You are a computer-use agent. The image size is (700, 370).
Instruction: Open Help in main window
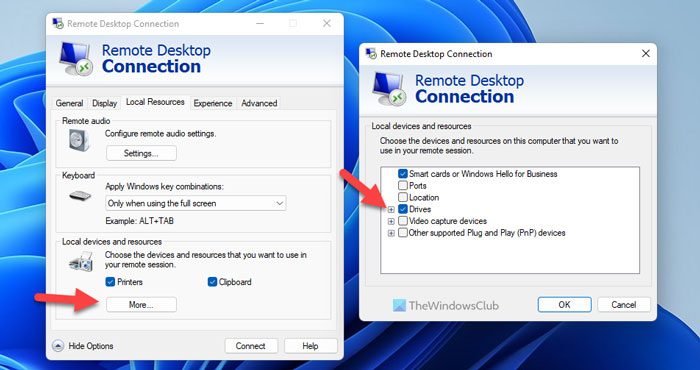(310, 346)
